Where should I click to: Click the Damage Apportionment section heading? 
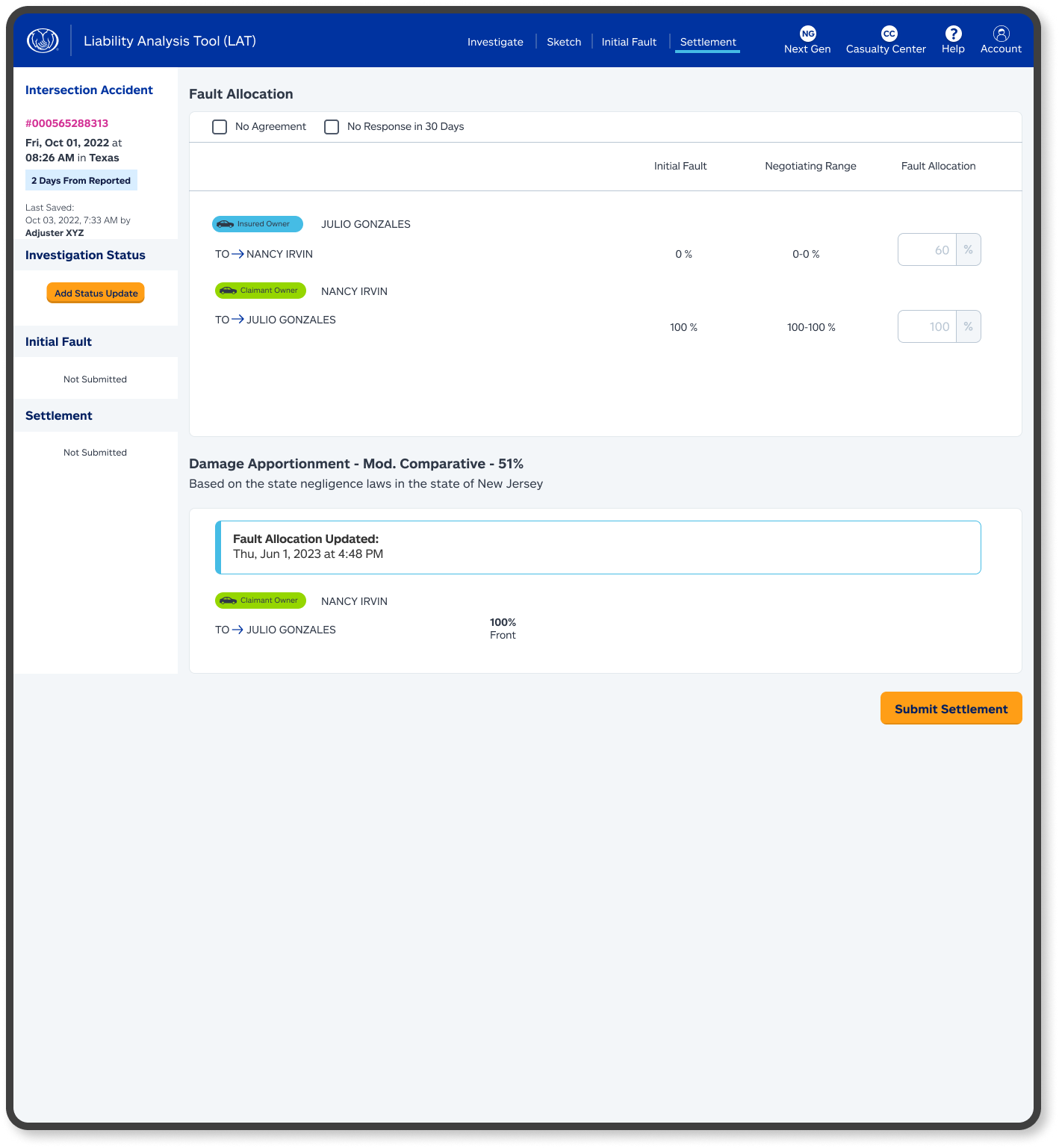point(356,464)
